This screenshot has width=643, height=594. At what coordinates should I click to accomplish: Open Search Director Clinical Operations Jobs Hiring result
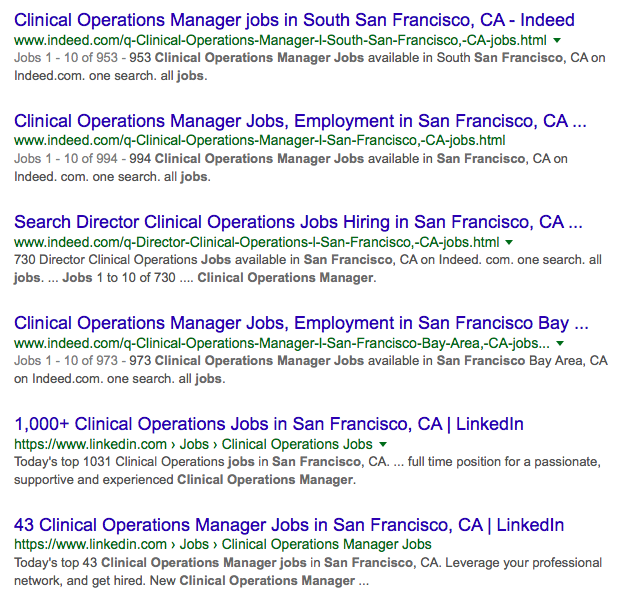click(x=298, y=222)
